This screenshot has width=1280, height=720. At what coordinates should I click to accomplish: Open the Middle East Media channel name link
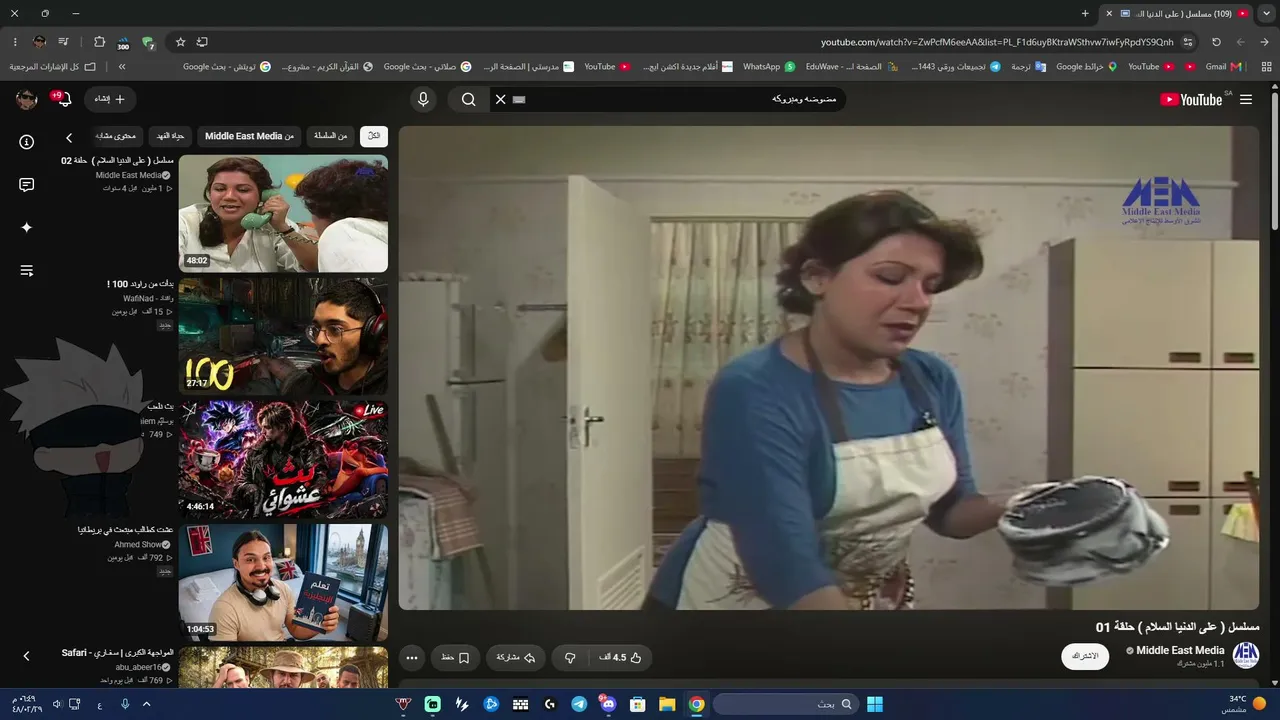coord(1180,650)
